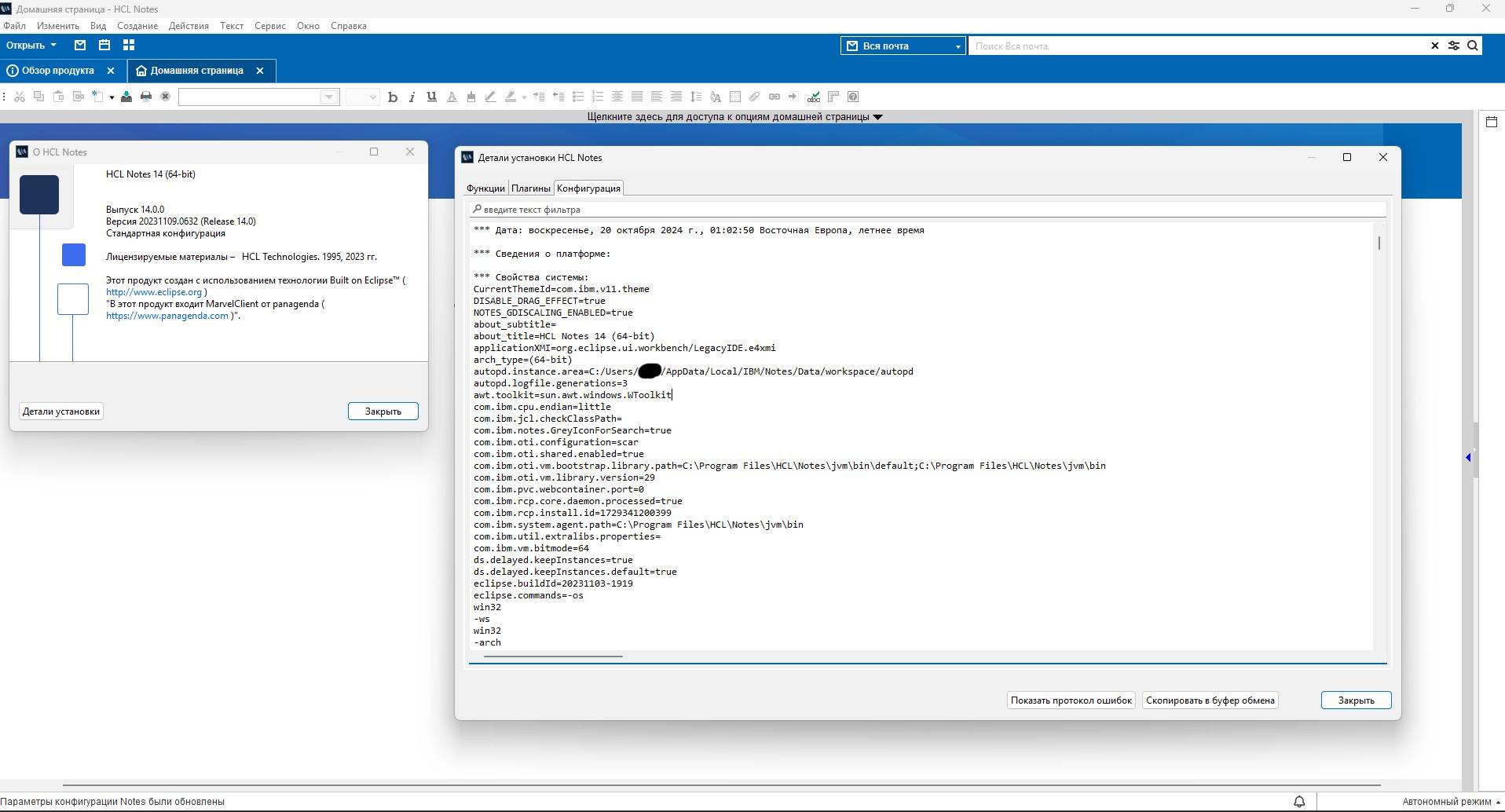Select the Конфигурация tab

point(588,188)
